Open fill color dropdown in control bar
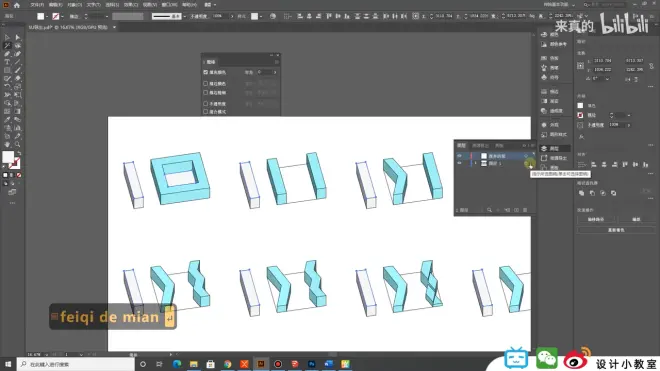The width and height of the screenshot is (660, 371). [x=47, y=16]
